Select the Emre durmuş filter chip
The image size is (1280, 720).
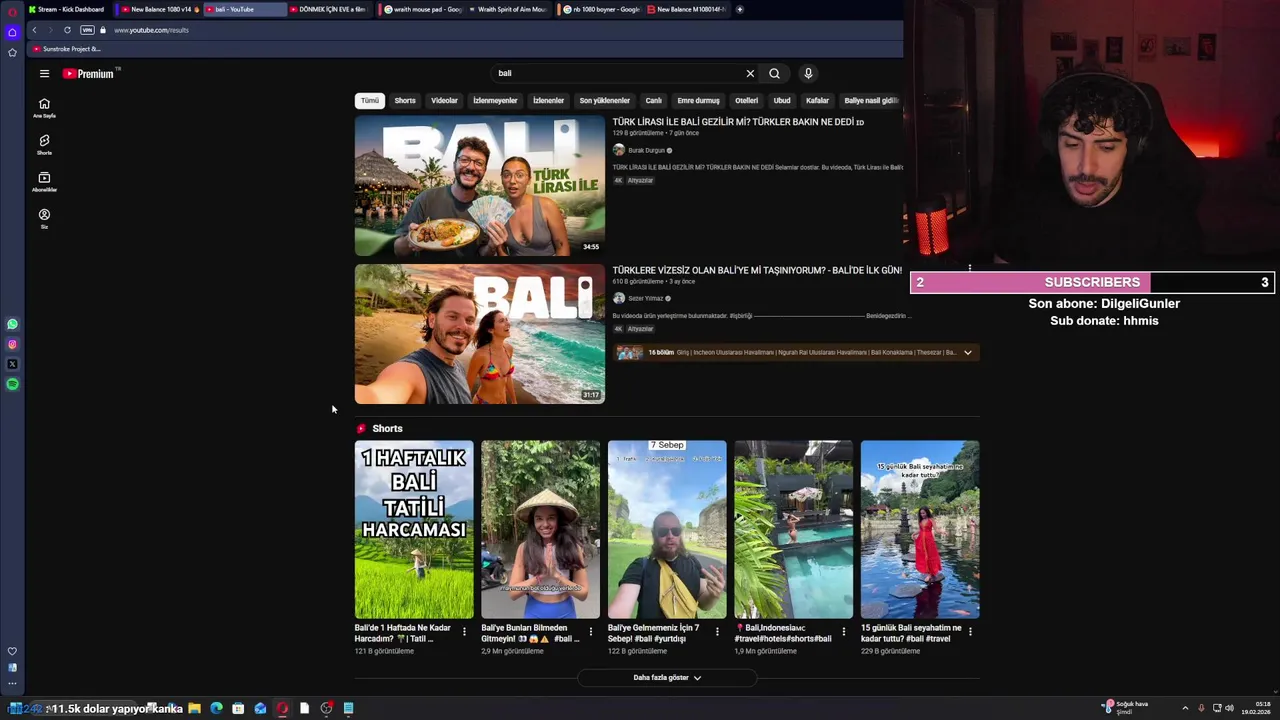pyautogui.click(x=698, y=100)
